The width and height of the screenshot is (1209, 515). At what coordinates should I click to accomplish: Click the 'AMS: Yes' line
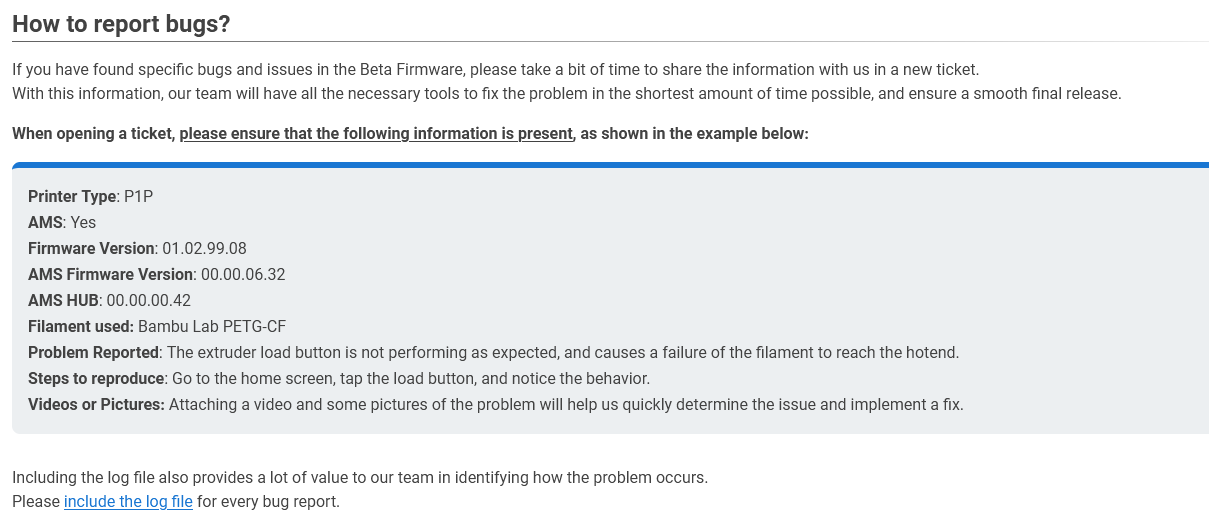point(62,222)
